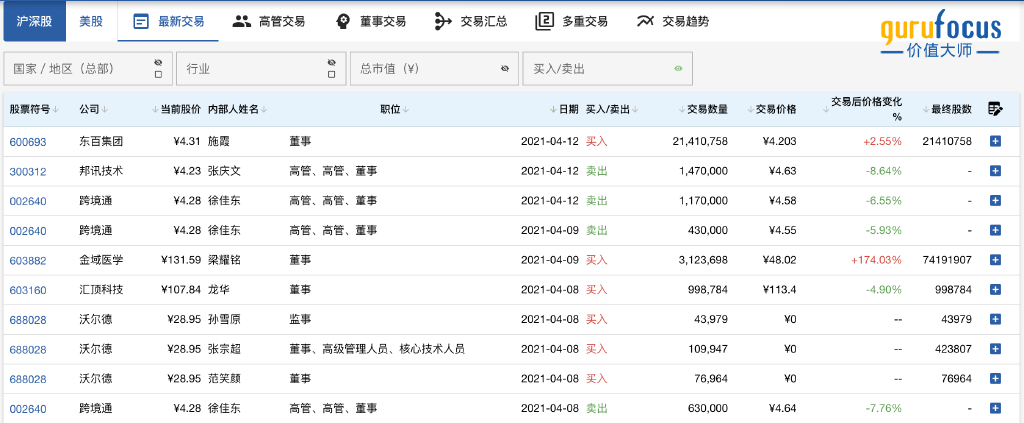1024x423 pixels.
Task: Sort by 日期 column green arrow
Action: pos(554,110)
